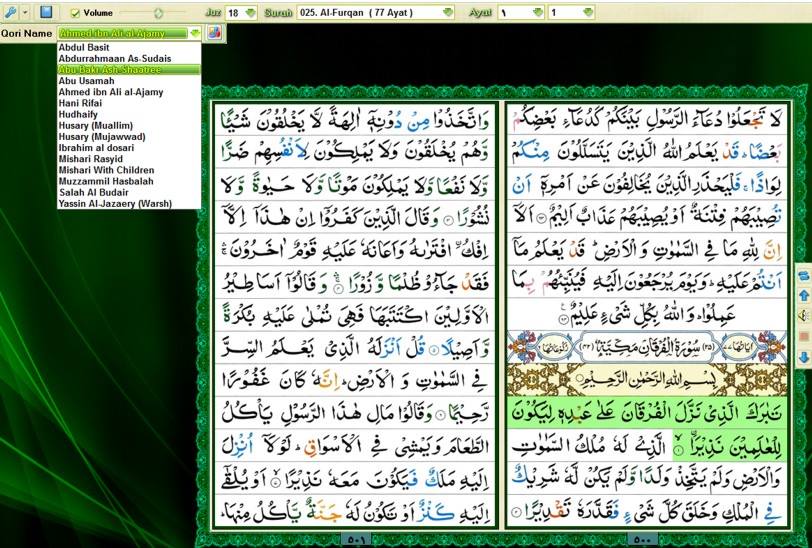
Task: Select Abdul Basit from the Qori list
Action: 129,48
